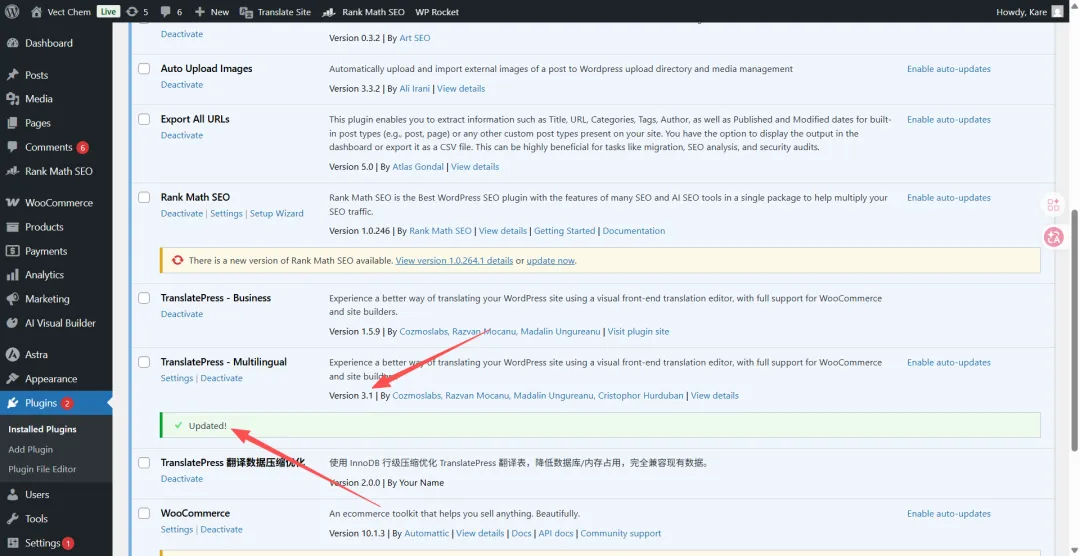Click the Products box icon in sidebar
This screenshot has width=1080, height=556.
pos(12,227)
